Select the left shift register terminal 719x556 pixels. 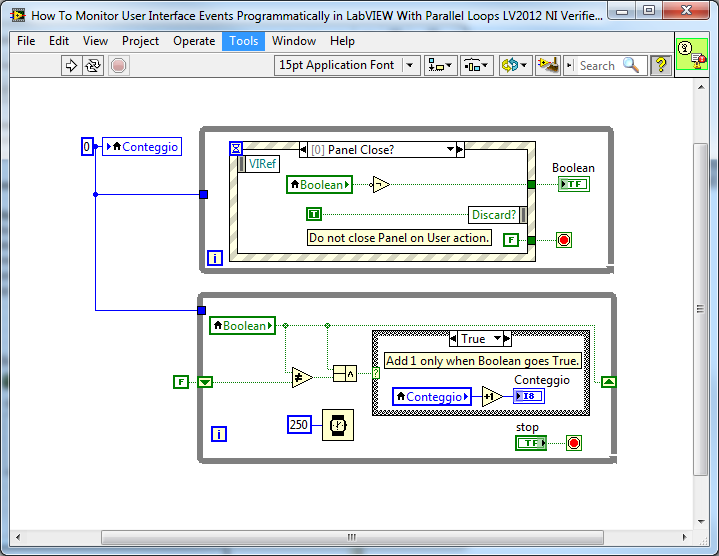pyautogui.click(x=205, y=382)
